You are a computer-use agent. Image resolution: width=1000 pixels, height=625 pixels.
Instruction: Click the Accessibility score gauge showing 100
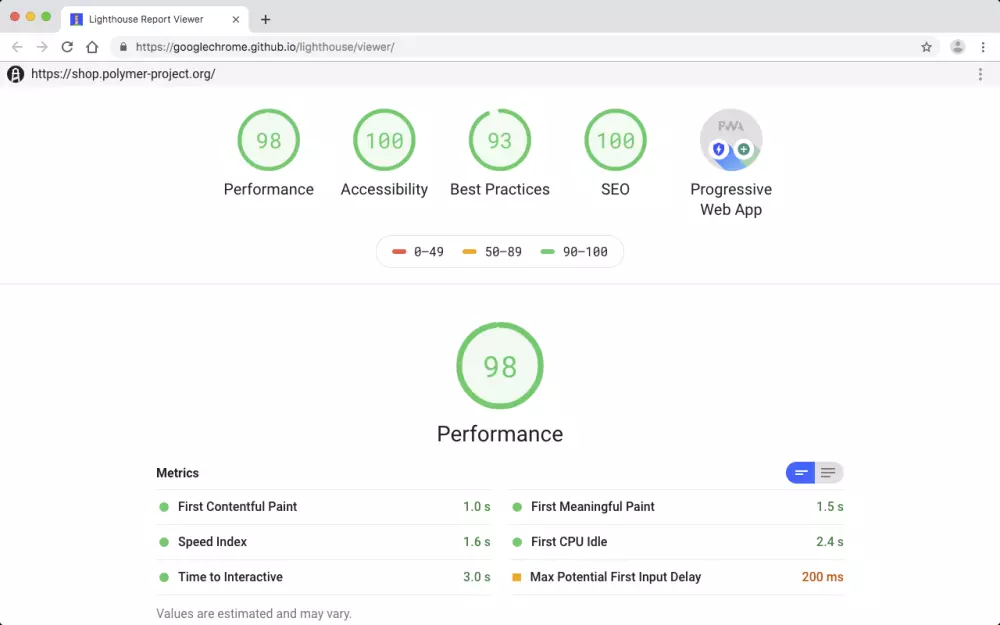(x=384, y=140)
